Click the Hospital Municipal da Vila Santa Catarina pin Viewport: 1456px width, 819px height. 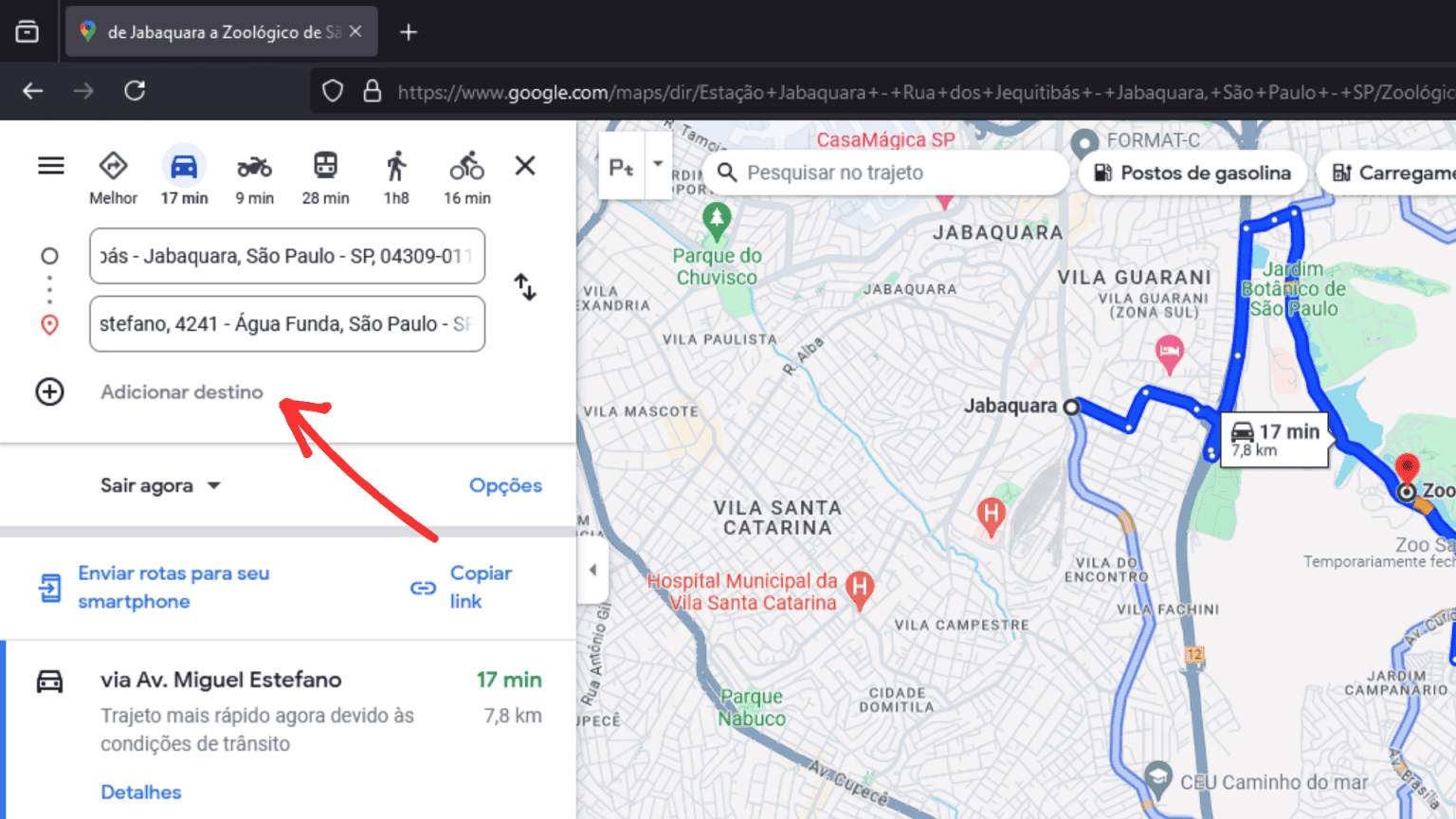pos(860,590)
